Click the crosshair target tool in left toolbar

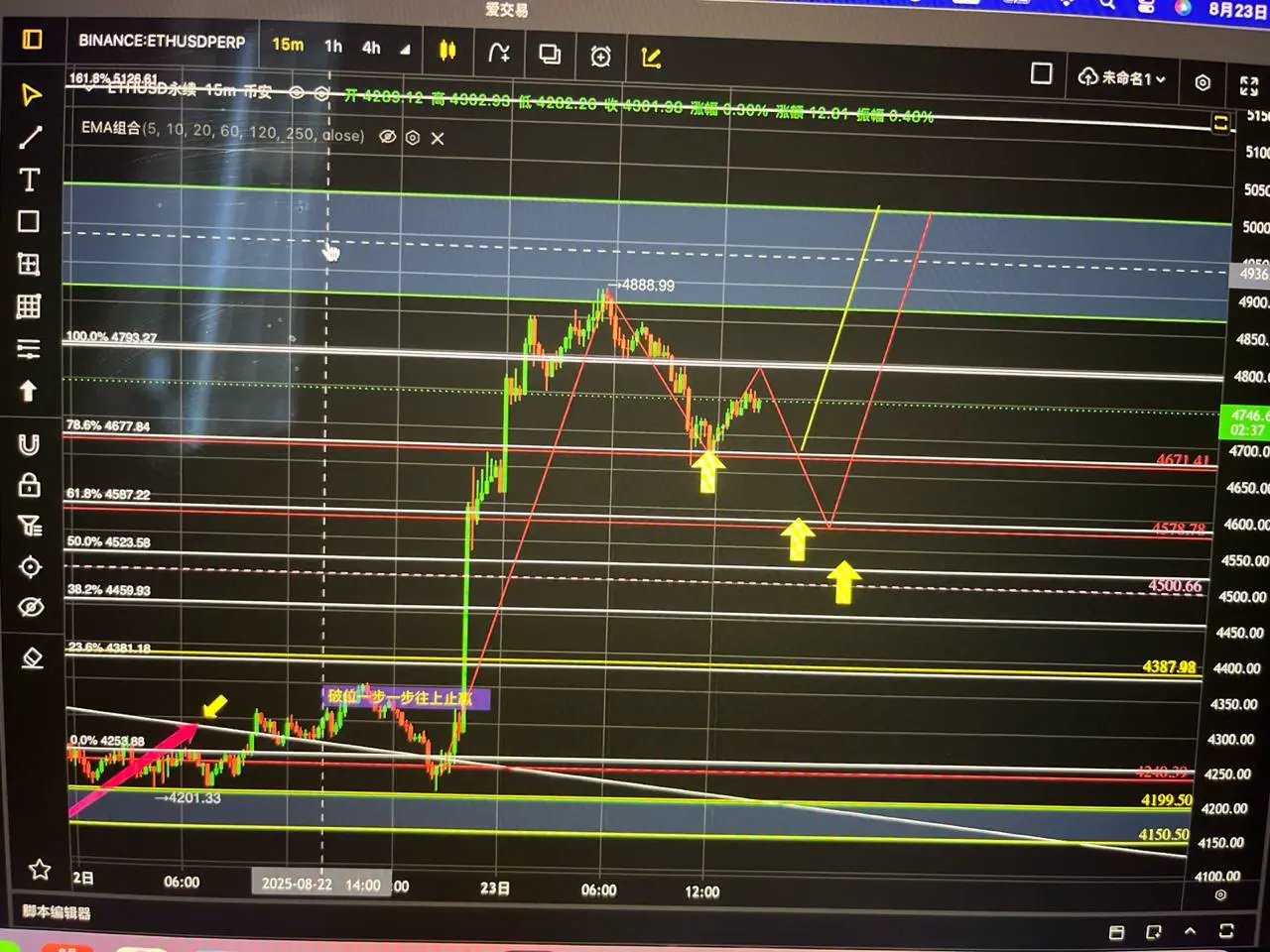pos(31,567)
